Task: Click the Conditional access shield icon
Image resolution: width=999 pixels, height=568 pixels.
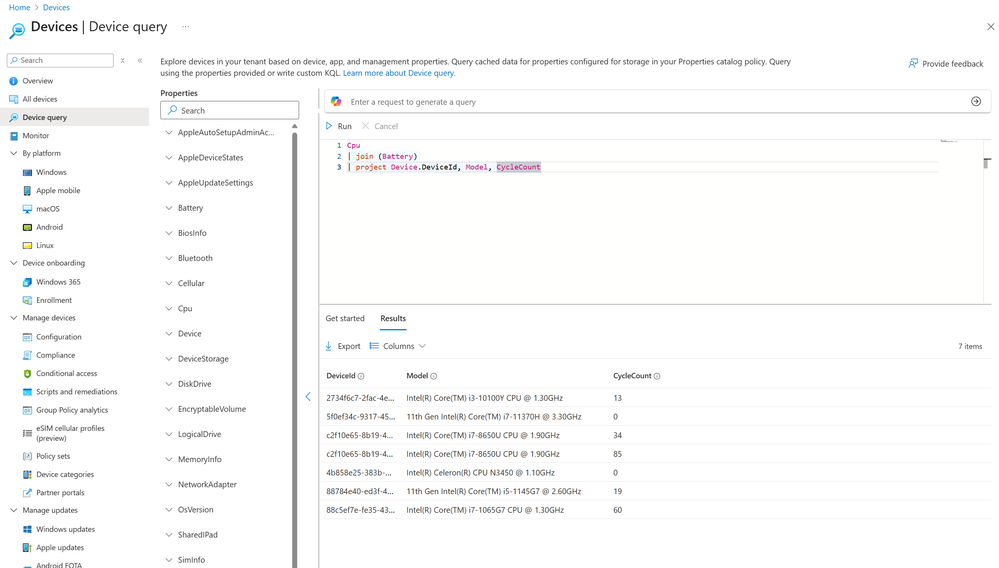Action: [27, 374]
